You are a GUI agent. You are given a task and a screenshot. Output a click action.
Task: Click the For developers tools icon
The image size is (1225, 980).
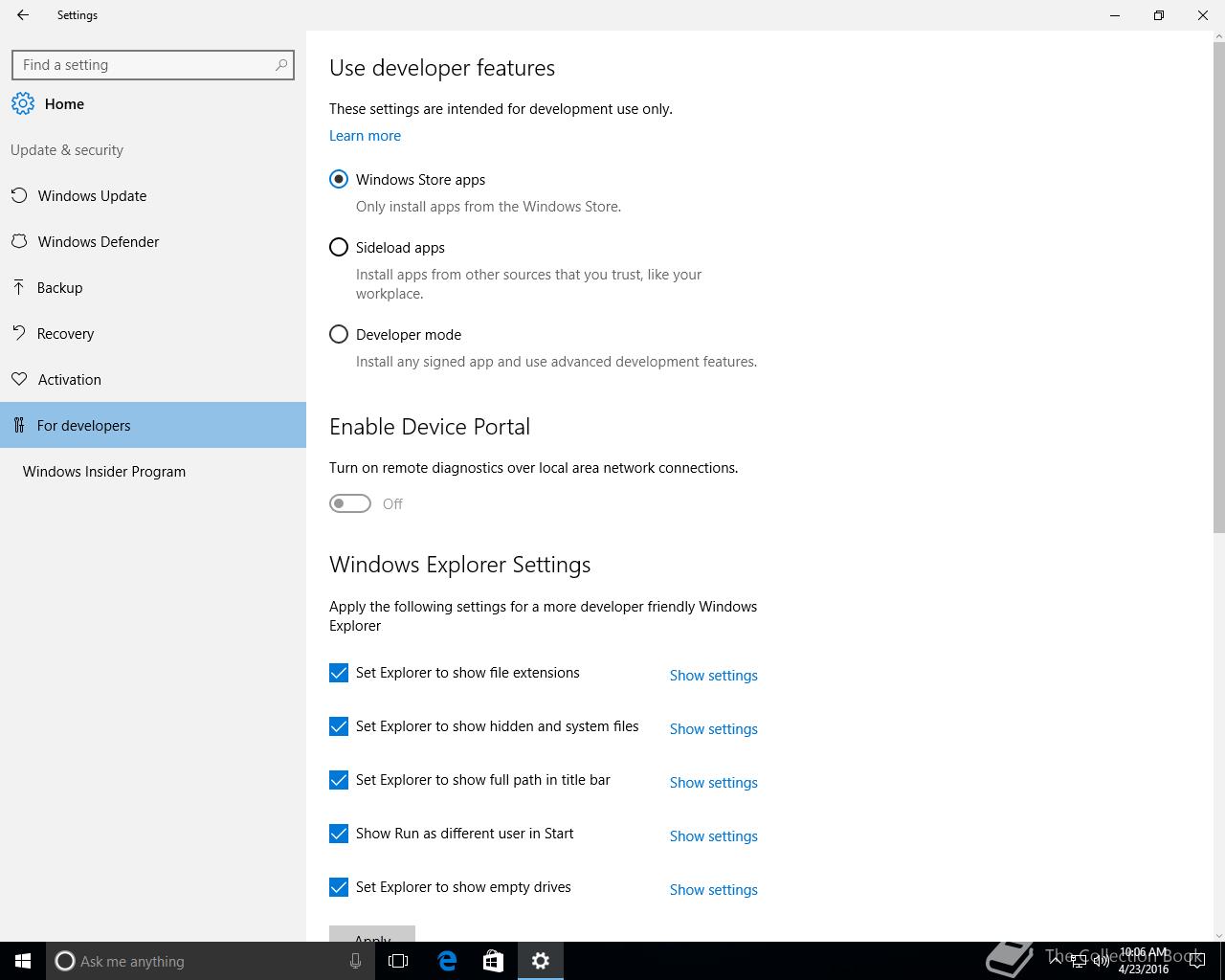[x=19, y=426]
